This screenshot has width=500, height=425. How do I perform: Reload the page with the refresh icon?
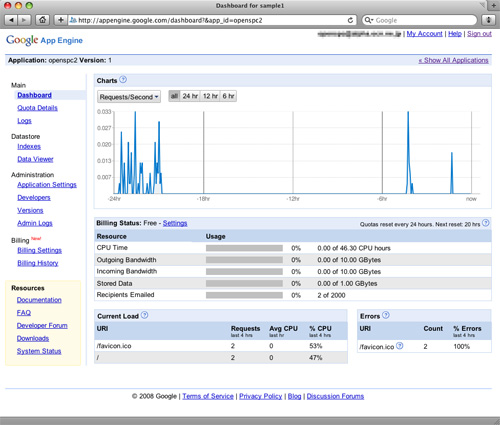(350, 20)
